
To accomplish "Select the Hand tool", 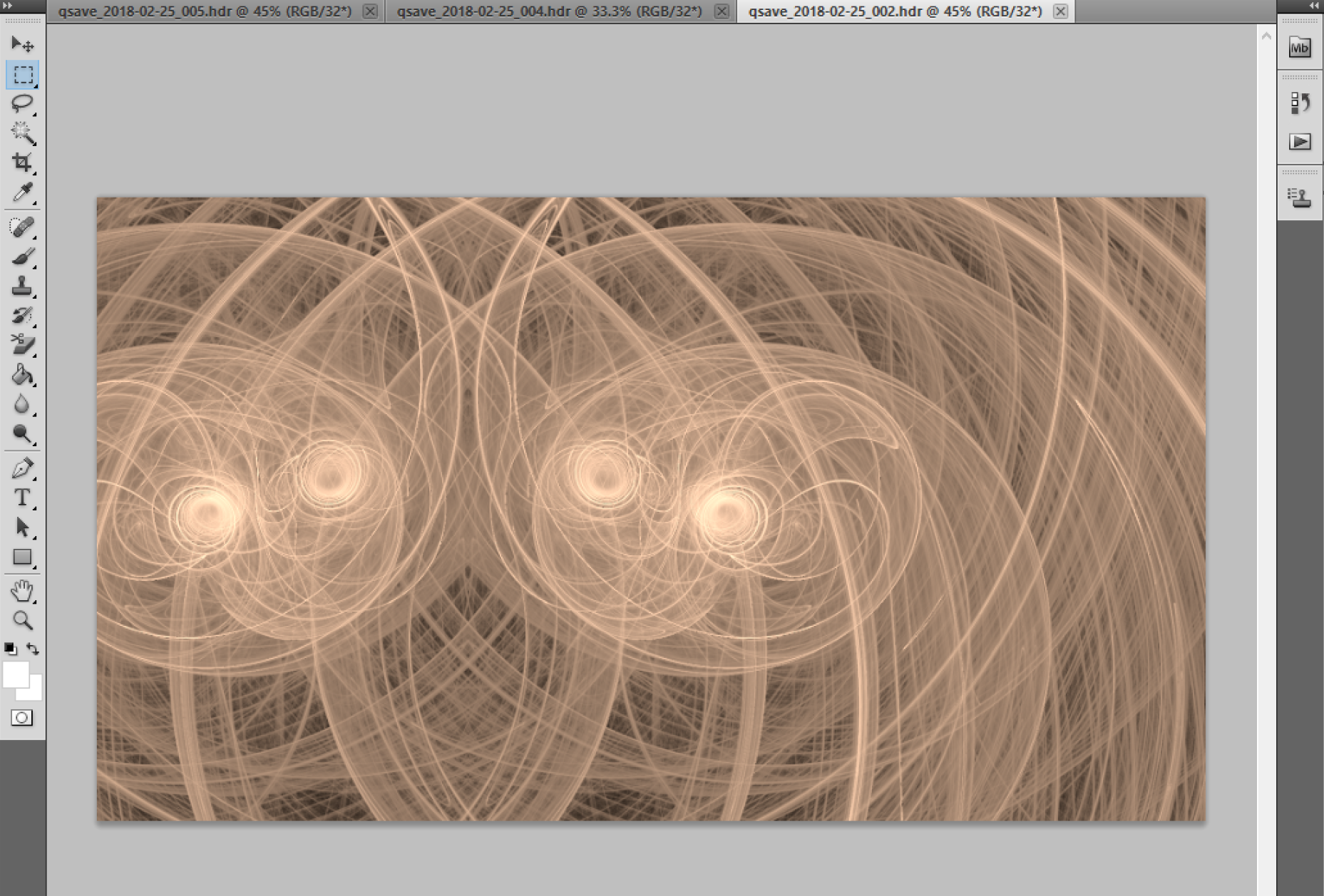I will click(x=22, y=591).
